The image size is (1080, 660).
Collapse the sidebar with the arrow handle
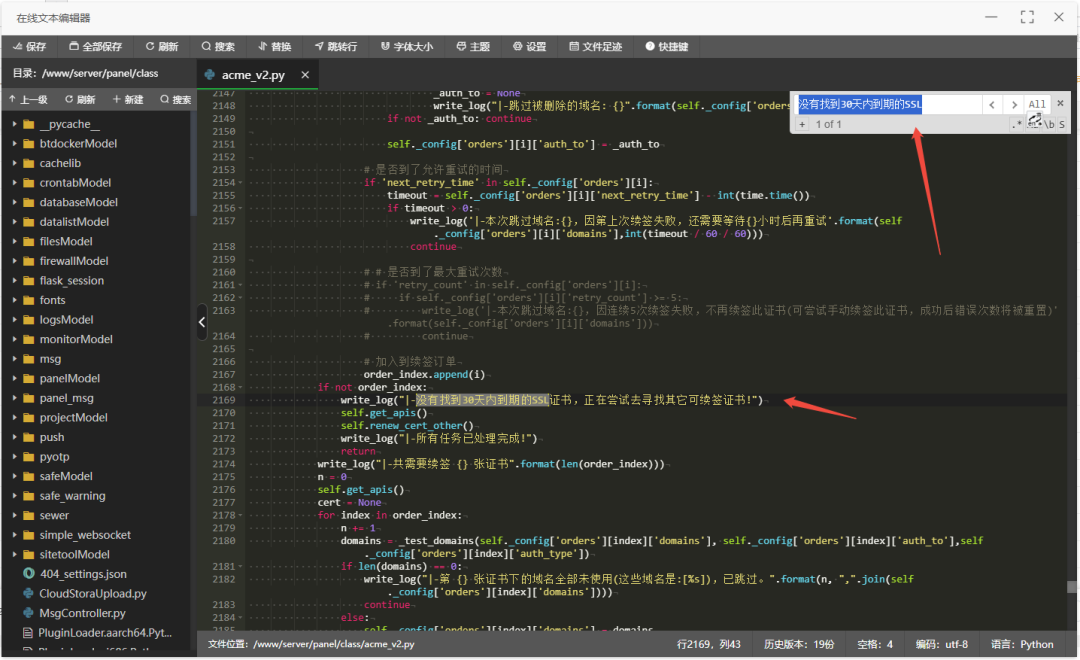click(202, 322)
